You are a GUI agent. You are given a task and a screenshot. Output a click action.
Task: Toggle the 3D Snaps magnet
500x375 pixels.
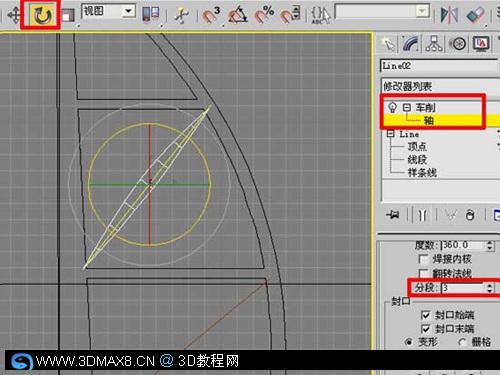coord(212,15)
